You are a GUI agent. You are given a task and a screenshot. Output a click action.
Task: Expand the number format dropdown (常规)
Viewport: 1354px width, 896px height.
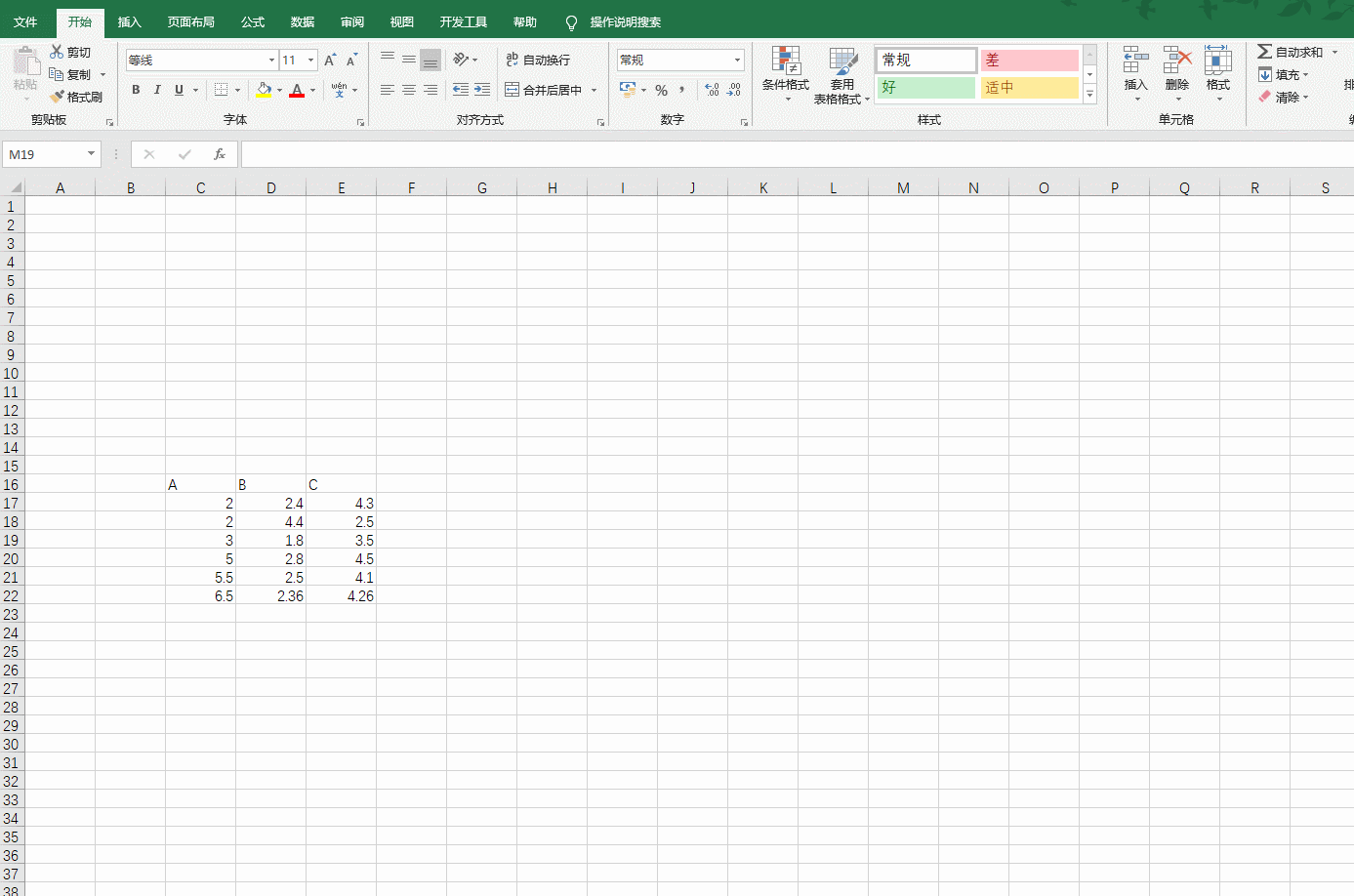(737, 61)
